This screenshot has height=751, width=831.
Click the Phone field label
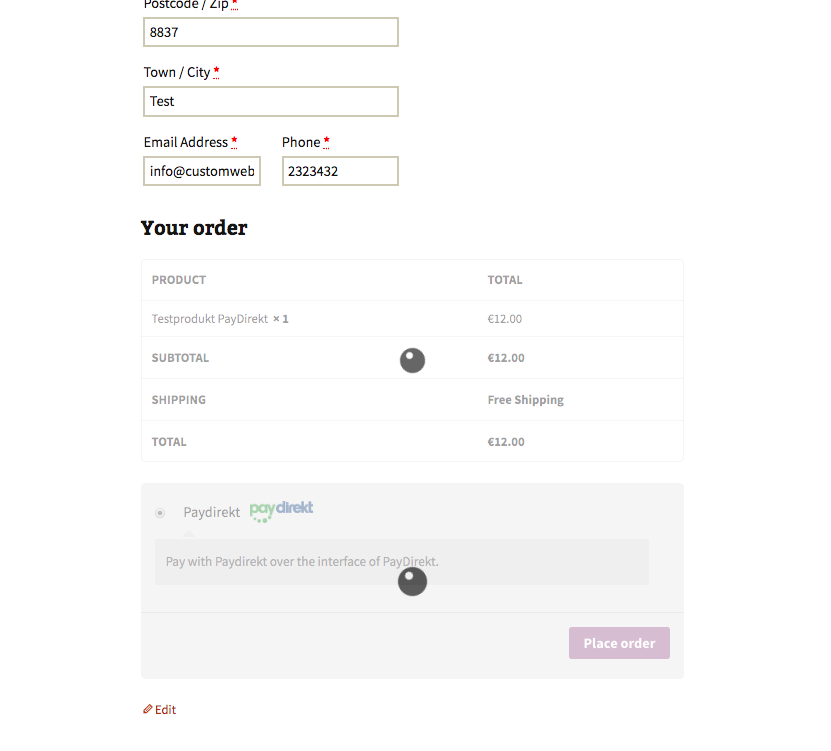click(301, 142)
